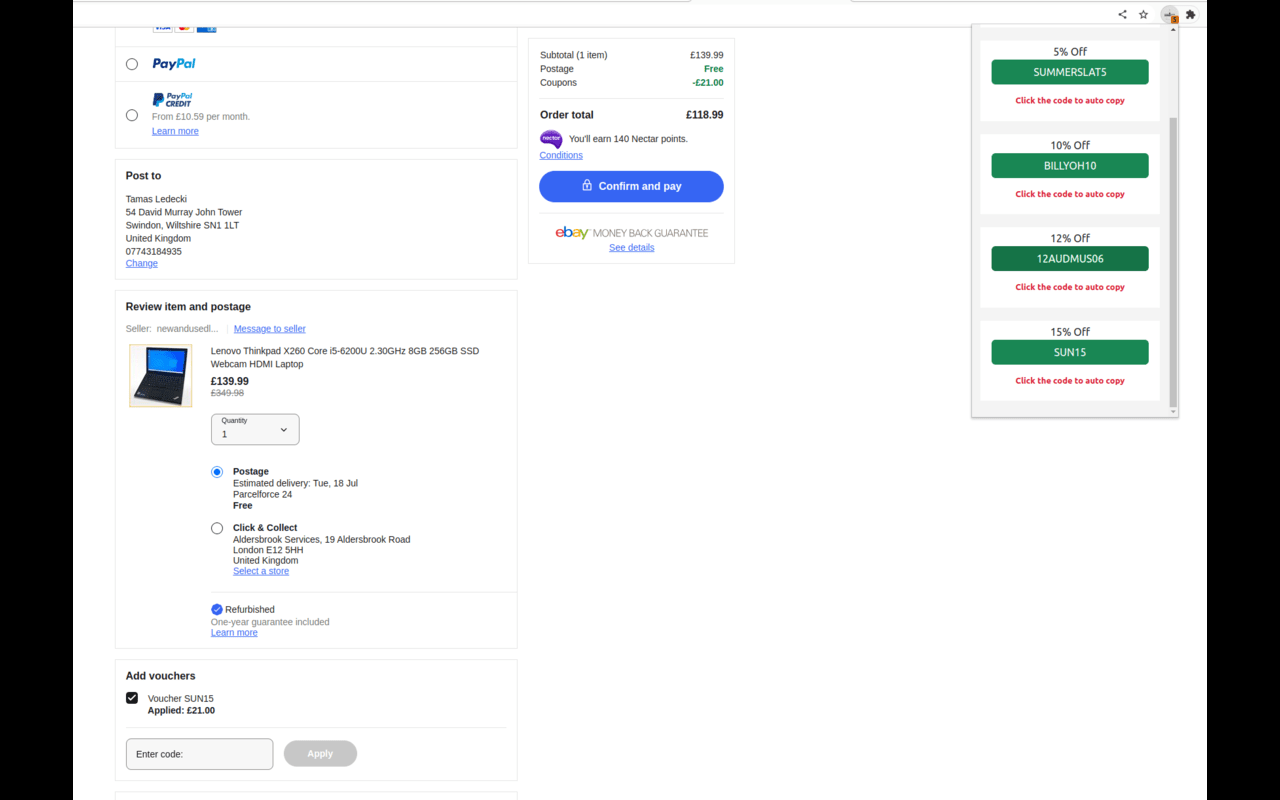Click the Estimated delivery: Tue, 18 Jul text
Image resolution: width=1280 pixels, height=800 pixels.
coord(295,483)
